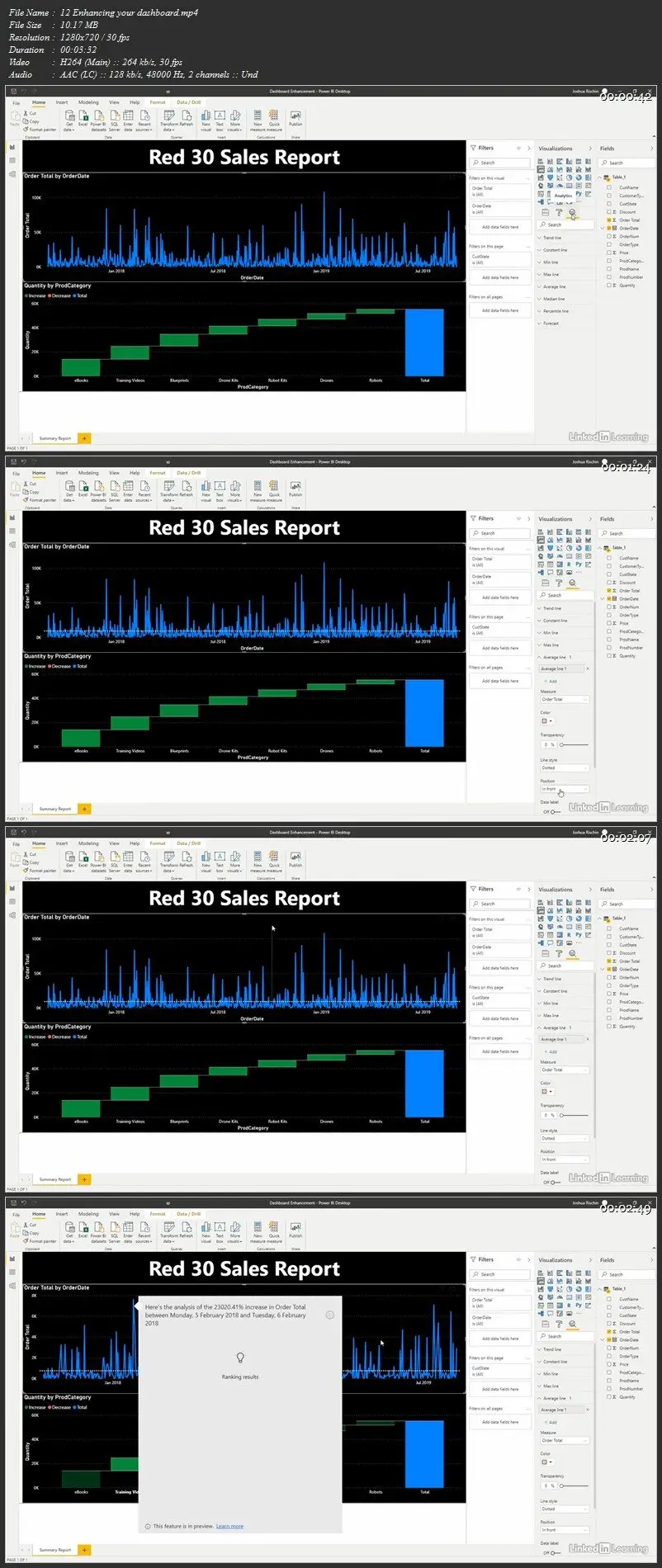This screenshot has height=1568, width=662.
Task: Open Format paint-roller icon in 00:01:24 frame
Action: 559,583
